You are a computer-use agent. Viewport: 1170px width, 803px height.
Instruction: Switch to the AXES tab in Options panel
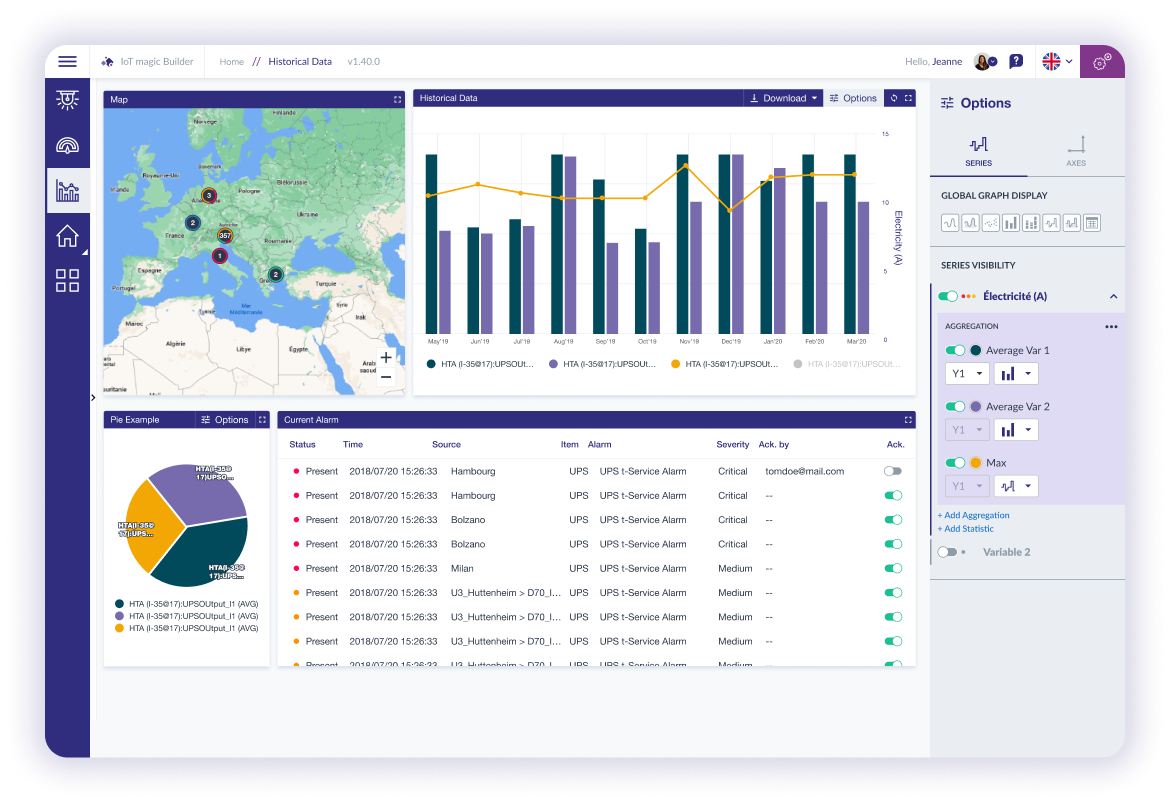(1077, 155)
